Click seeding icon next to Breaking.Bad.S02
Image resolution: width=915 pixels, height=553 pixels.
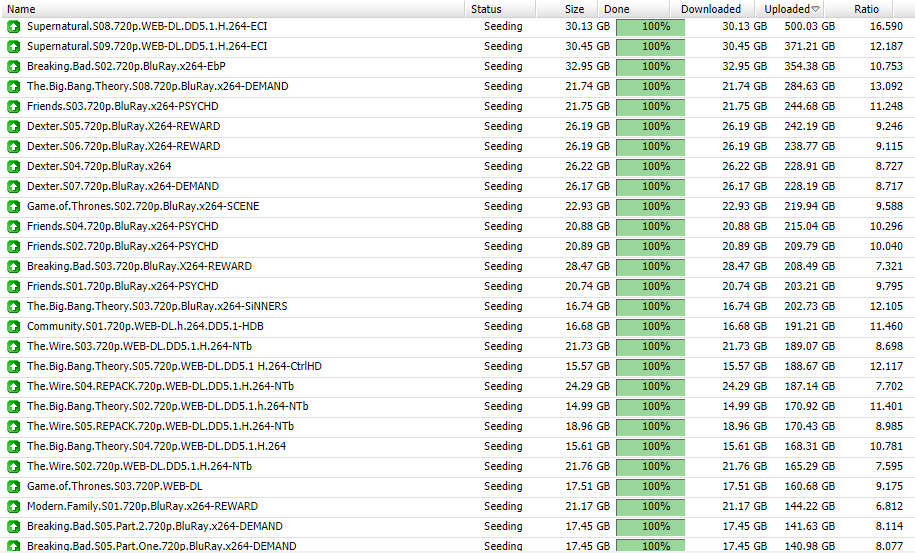pyautogui.click(x=13, y=67)
